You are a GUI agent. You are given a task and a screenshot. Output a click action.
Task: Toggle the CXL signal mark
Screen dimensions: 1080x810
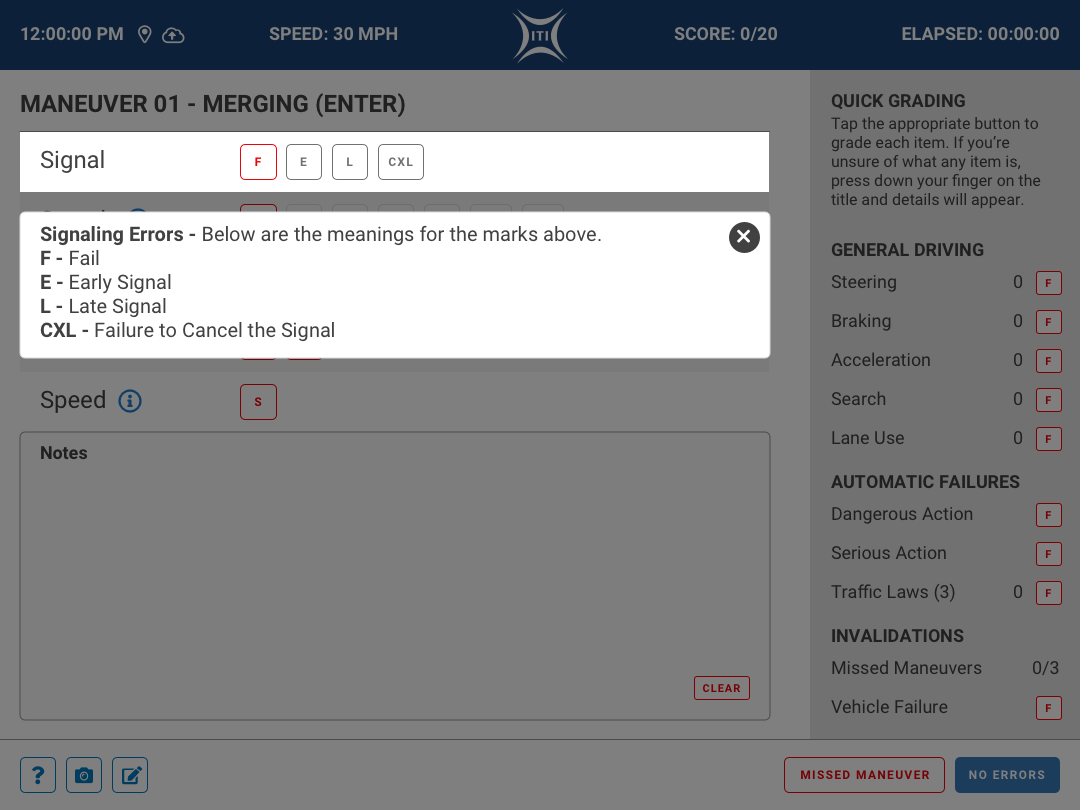400,162
